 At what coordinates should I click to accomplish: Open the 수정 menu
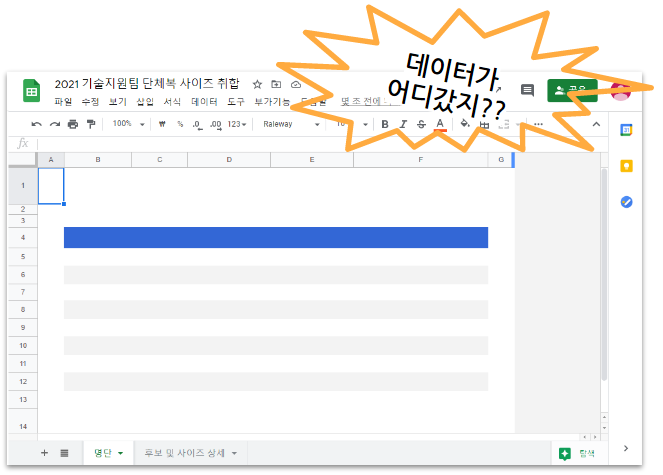pyautogui.click(x=90, y=102)
